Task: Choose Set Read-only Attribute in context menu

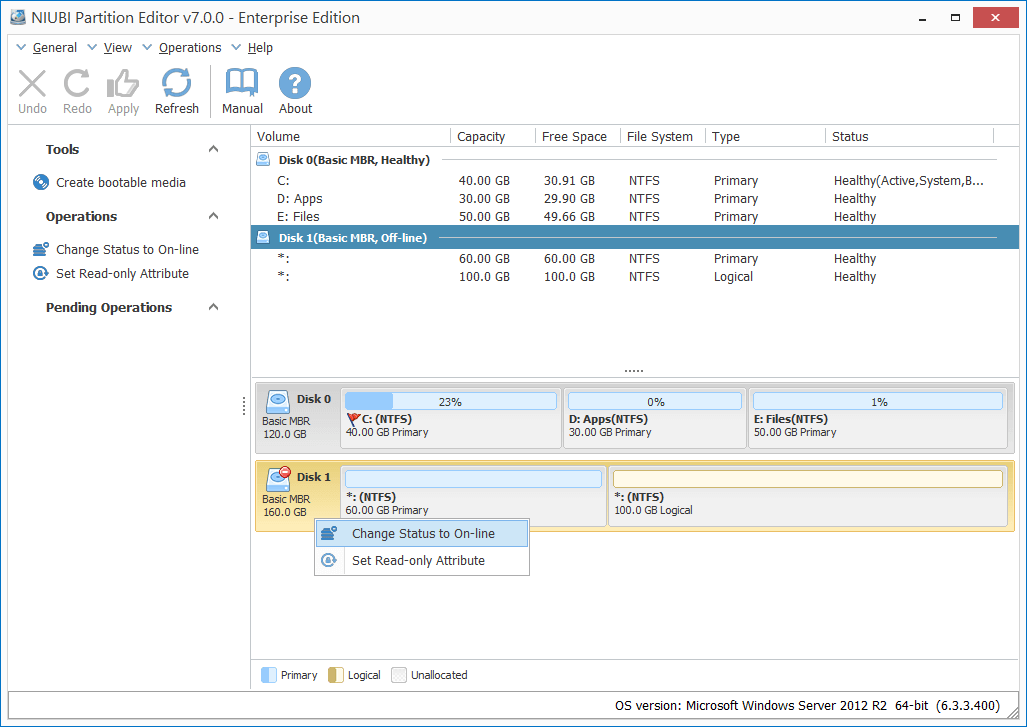Action: click(422, 560)
